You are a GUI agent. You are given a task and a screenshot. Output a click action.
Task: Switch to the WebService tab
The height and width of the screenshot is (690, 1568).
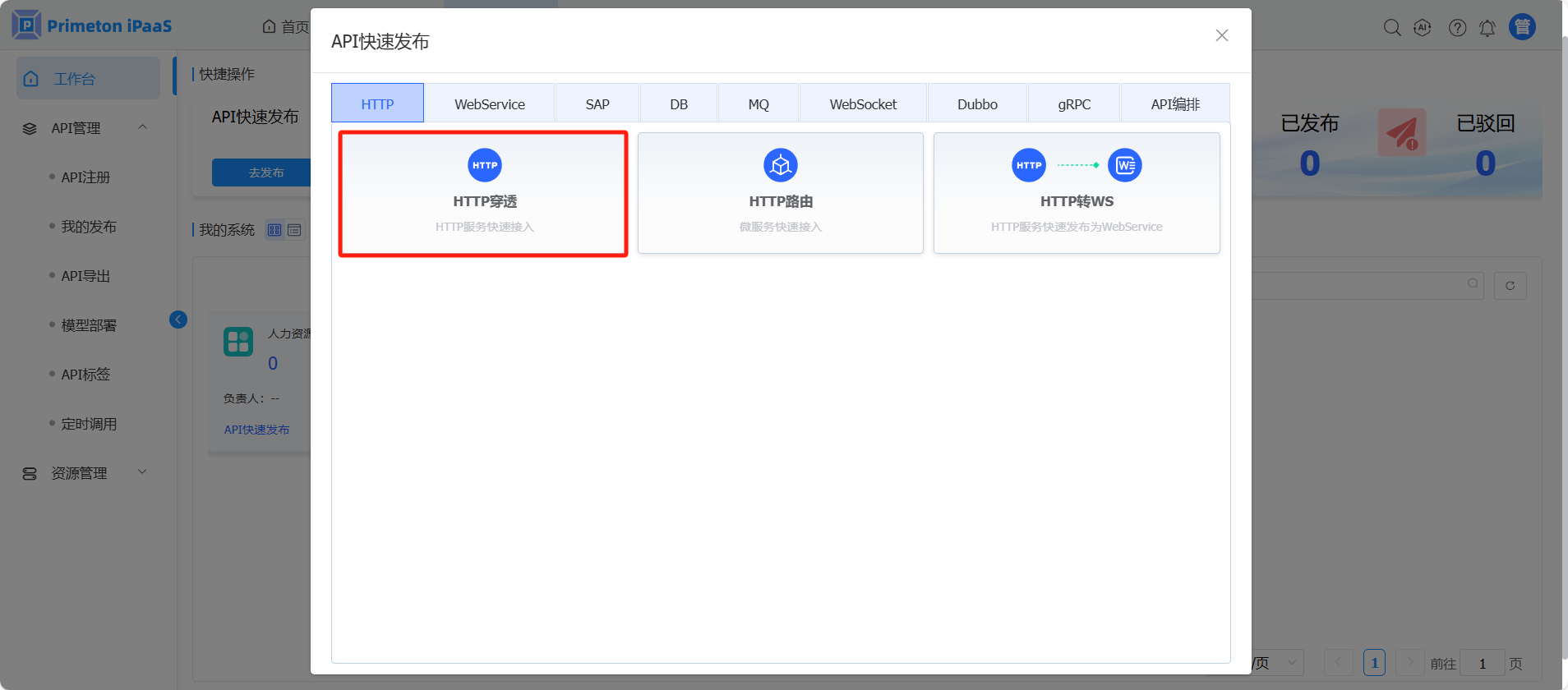tap(489, 104)
